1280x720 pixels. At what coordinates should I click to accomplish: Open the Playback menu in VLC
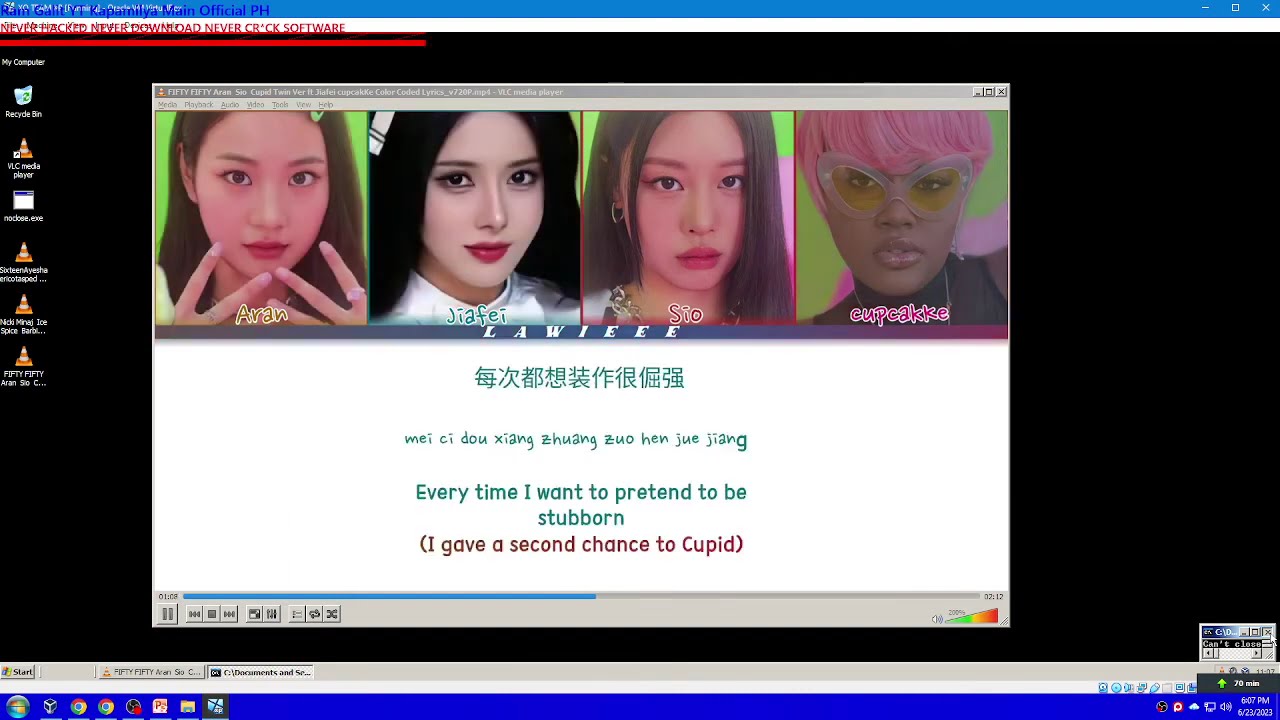pyautogui.click(x=198, y=105)
